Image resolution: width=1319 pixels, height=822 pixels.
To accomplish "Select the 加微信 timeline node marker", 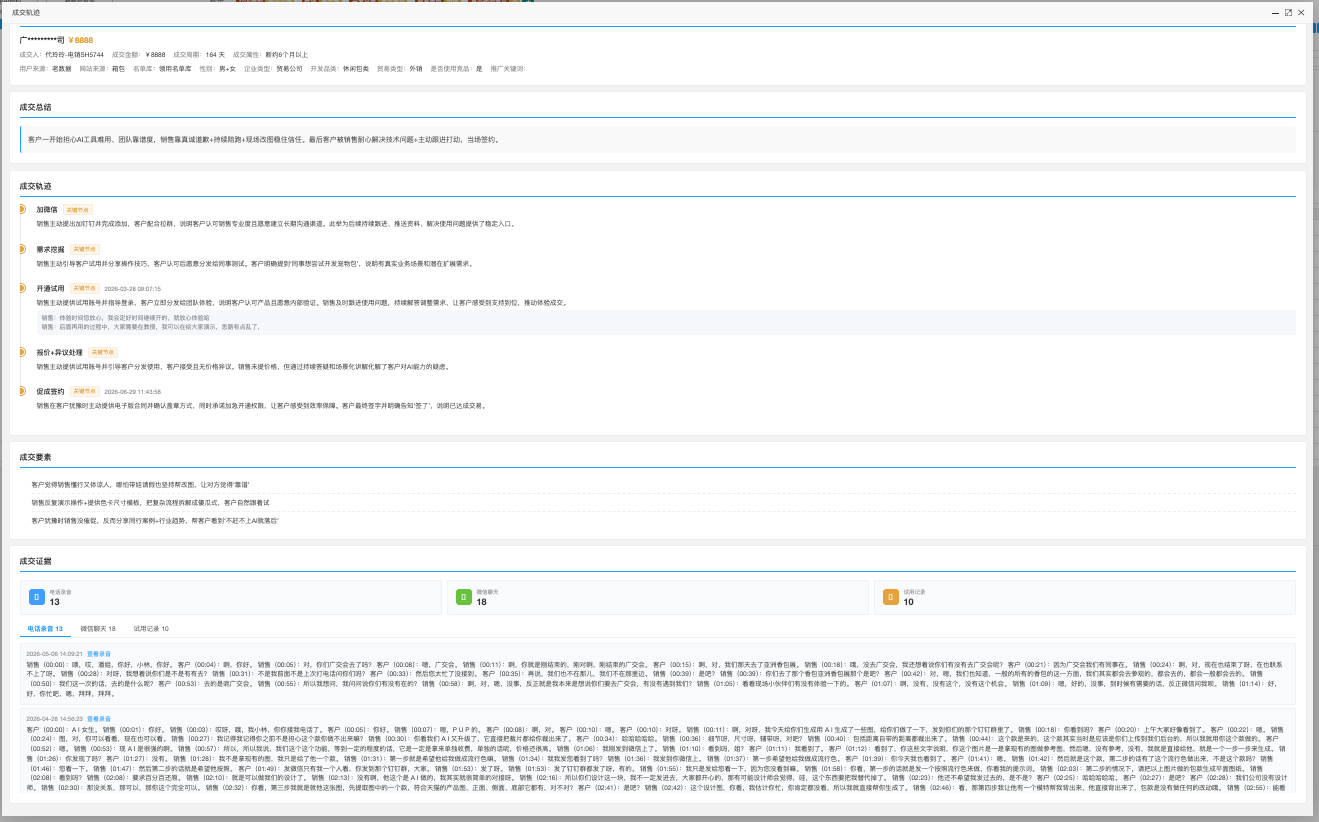I will (x=21, y=210).
